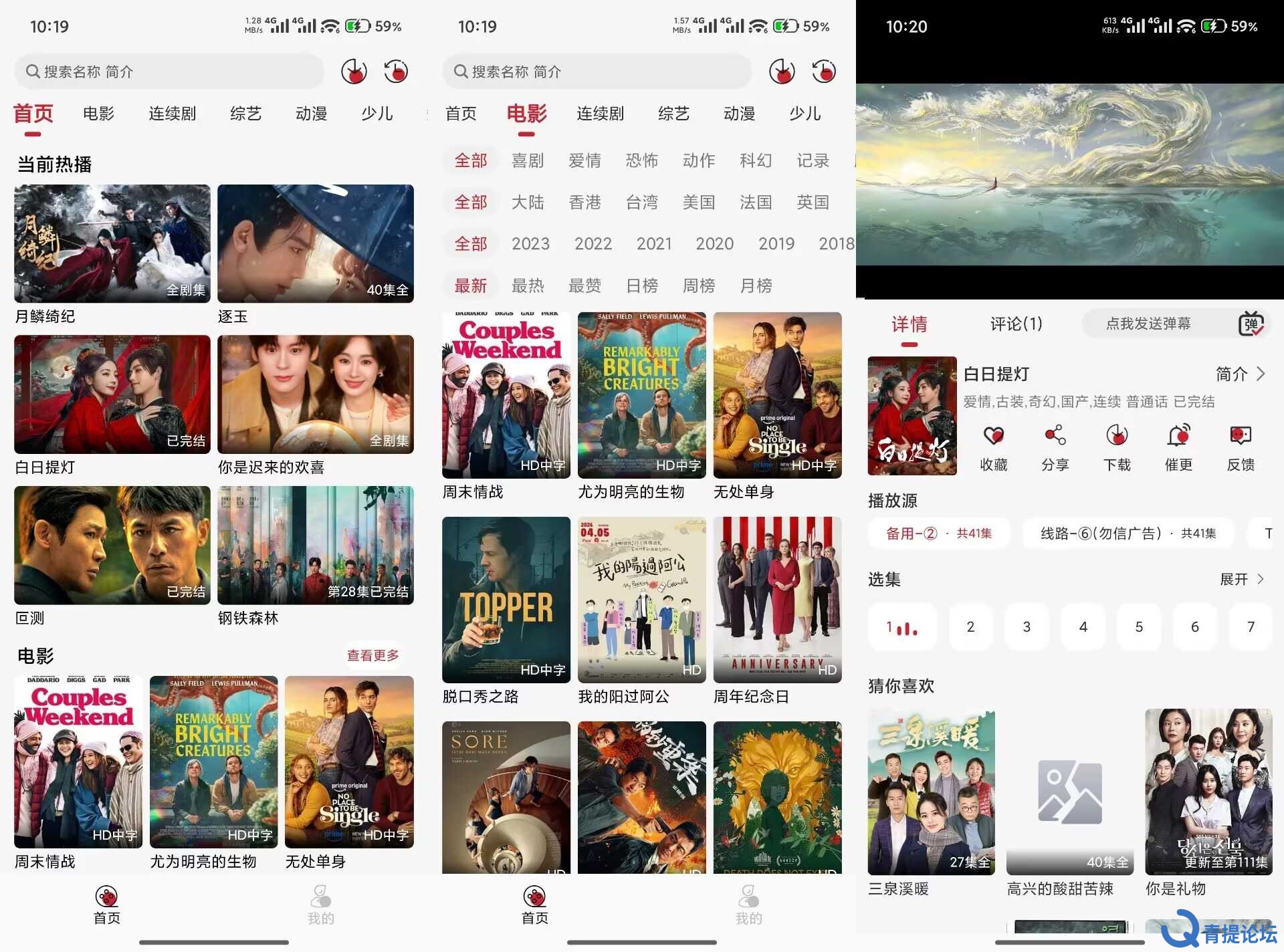Focus search field on 电影 category screen
This screenshot has height=952, width=1284.
pyautogui.click(x=597, y=71)
